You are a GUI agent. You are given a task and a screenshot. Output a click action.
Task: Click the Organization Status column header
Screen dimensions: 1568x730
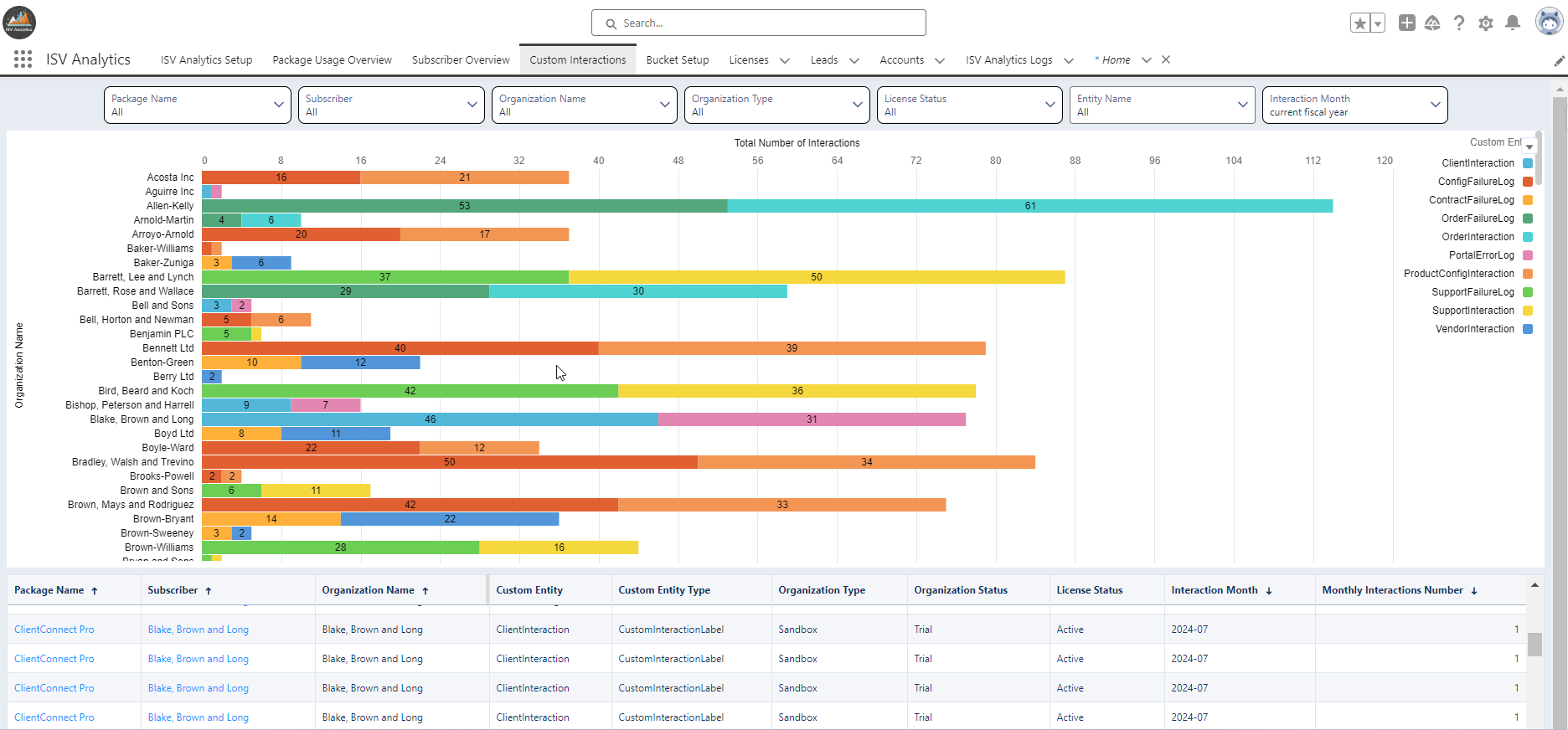pos(961,590)
